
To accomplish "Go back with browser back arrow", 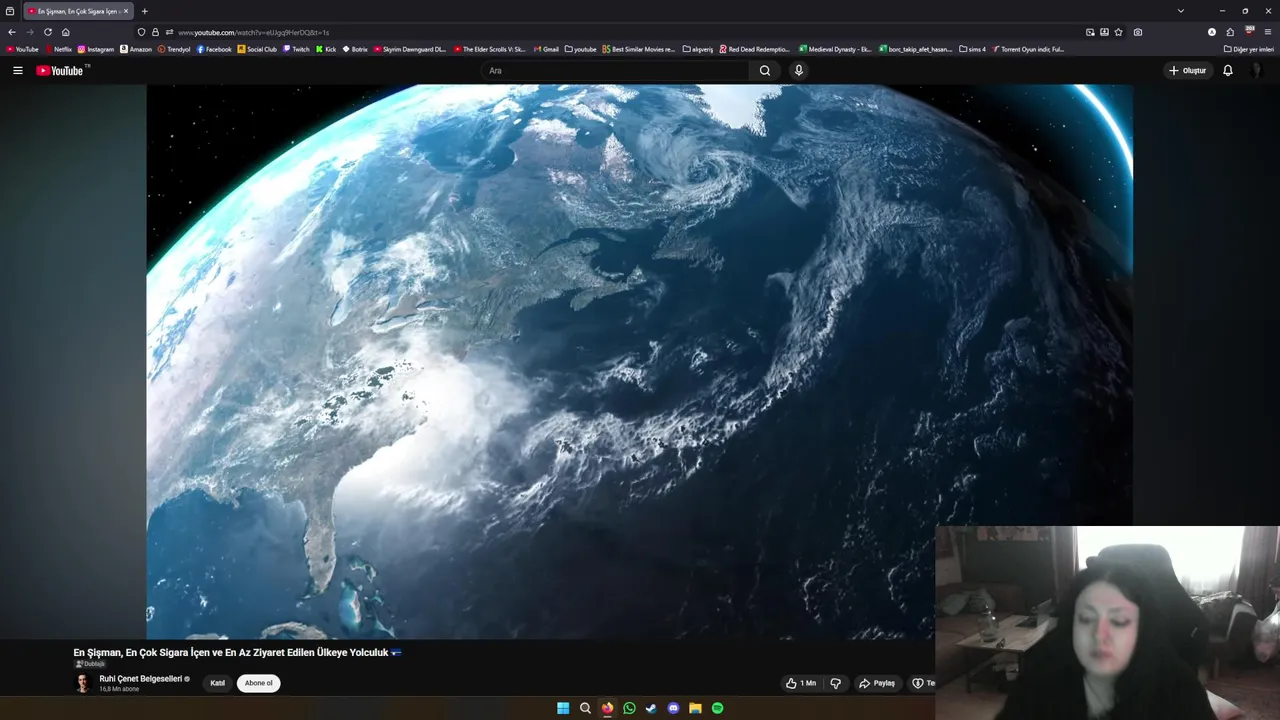I will pyautogui.click(x=12, y=32).
